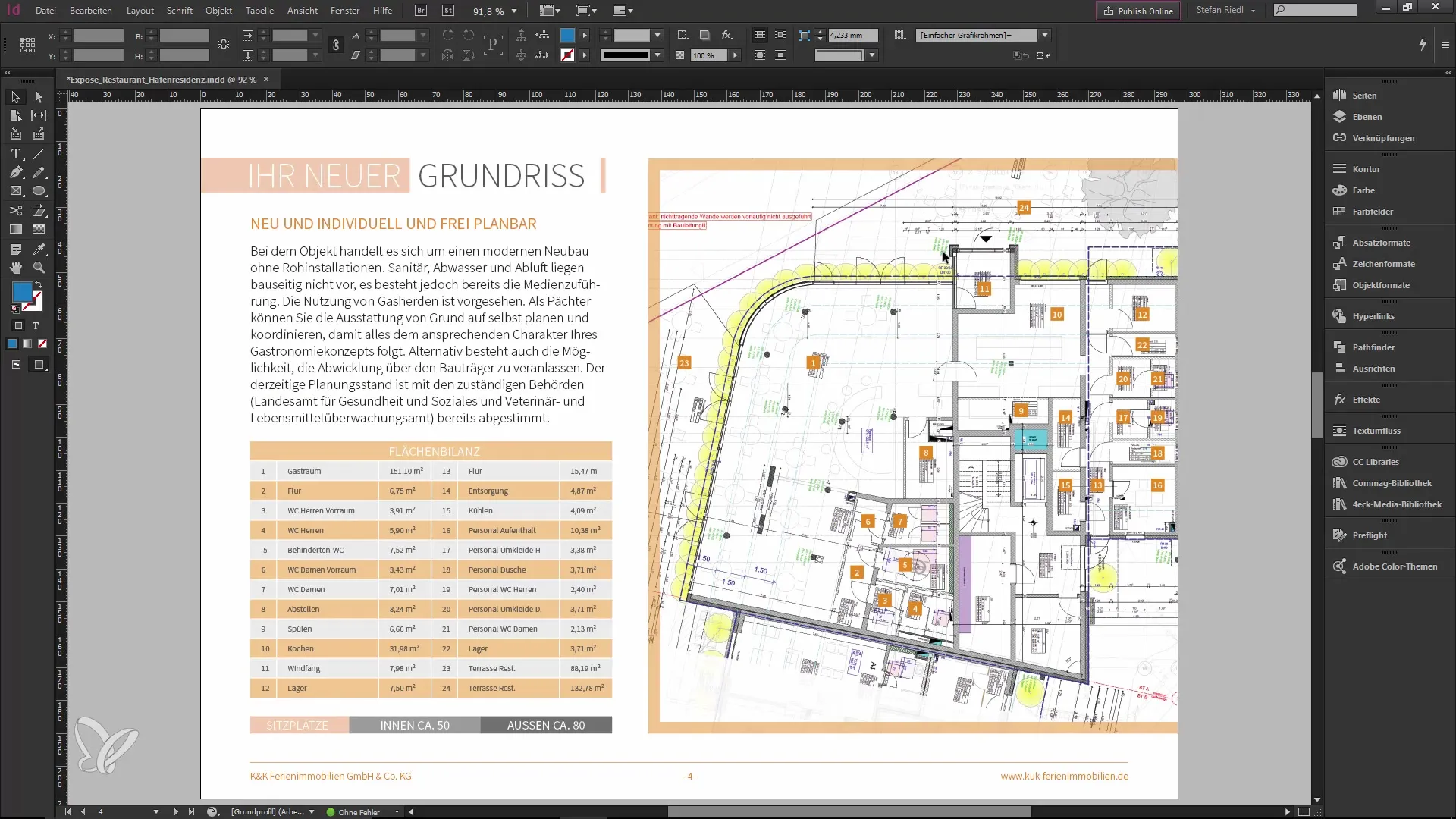
Task: Open Grundprofil preflight profile dropdown
Action: pyautogui.click(x=311, y=812)
